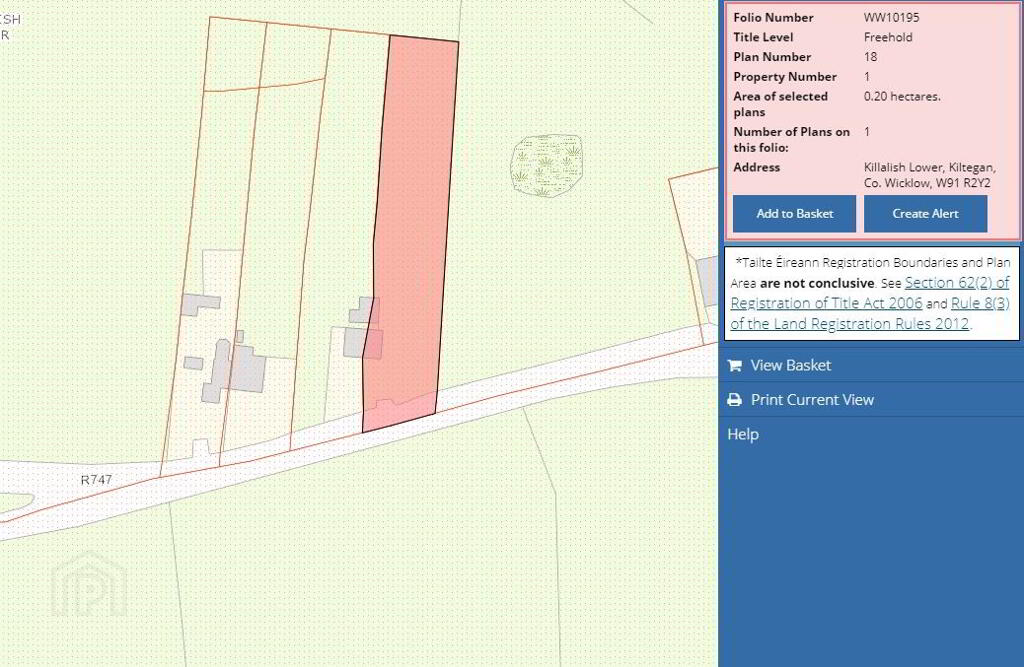Click the printer icon beside Print Current View

[x=735, y=400]
